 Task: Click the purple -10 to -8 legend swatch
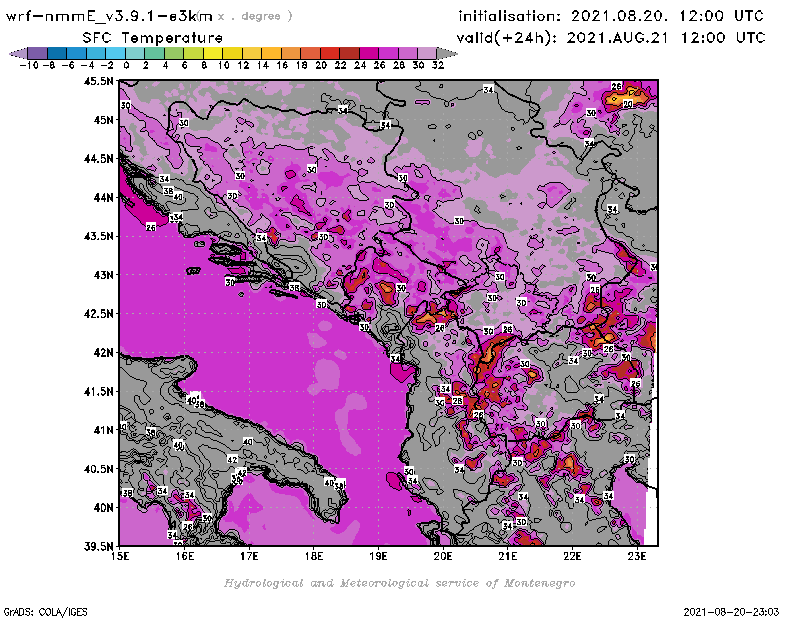point(38,53)
